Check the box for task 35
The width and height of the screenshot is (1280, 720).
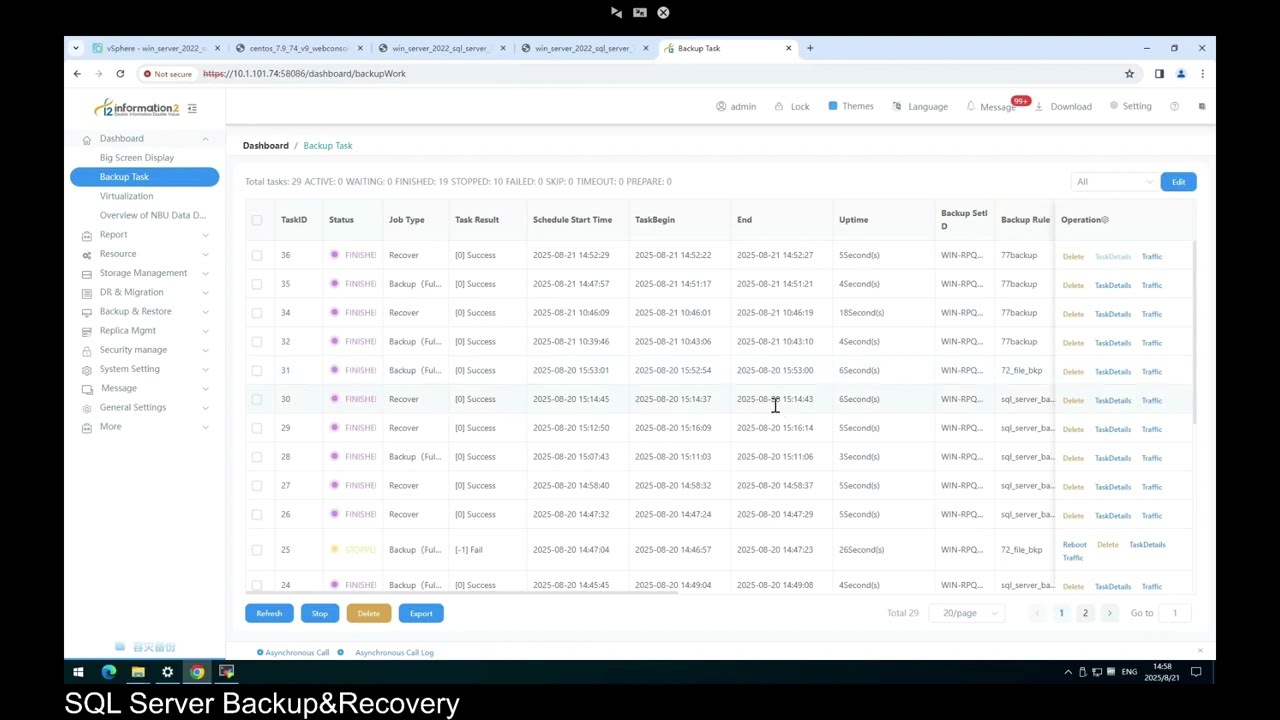pos(257,284)
